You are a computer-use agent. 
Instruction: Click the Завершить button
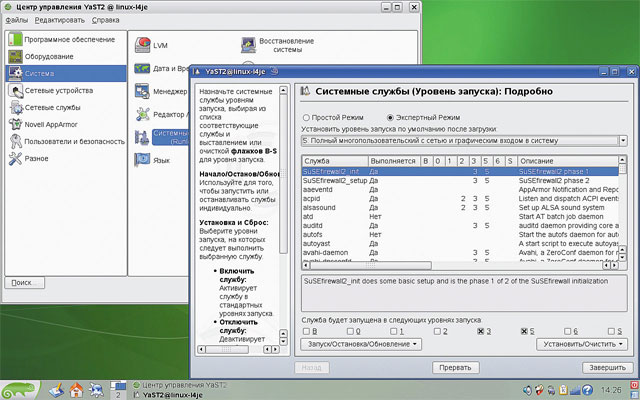607,367
